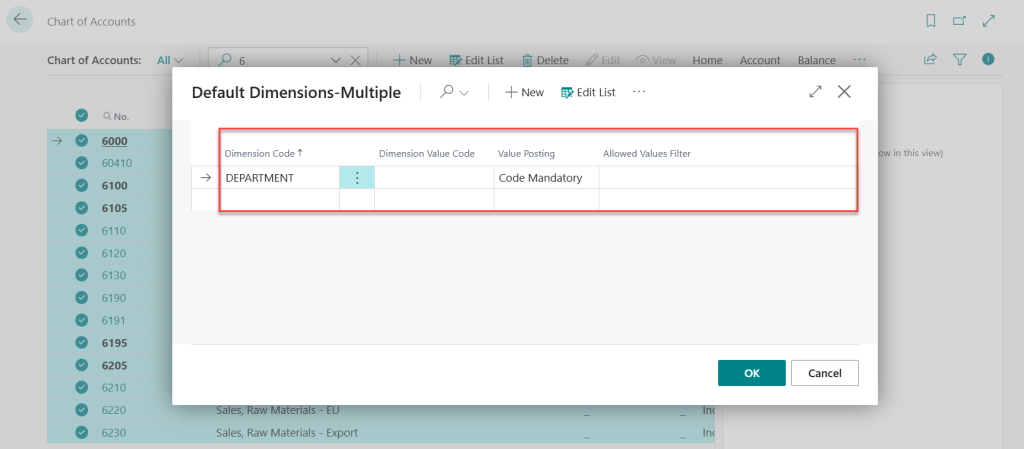The width and height of the screenshot is (1024, 449).
Task: Open account number 6195
Action: coord(114,343)
